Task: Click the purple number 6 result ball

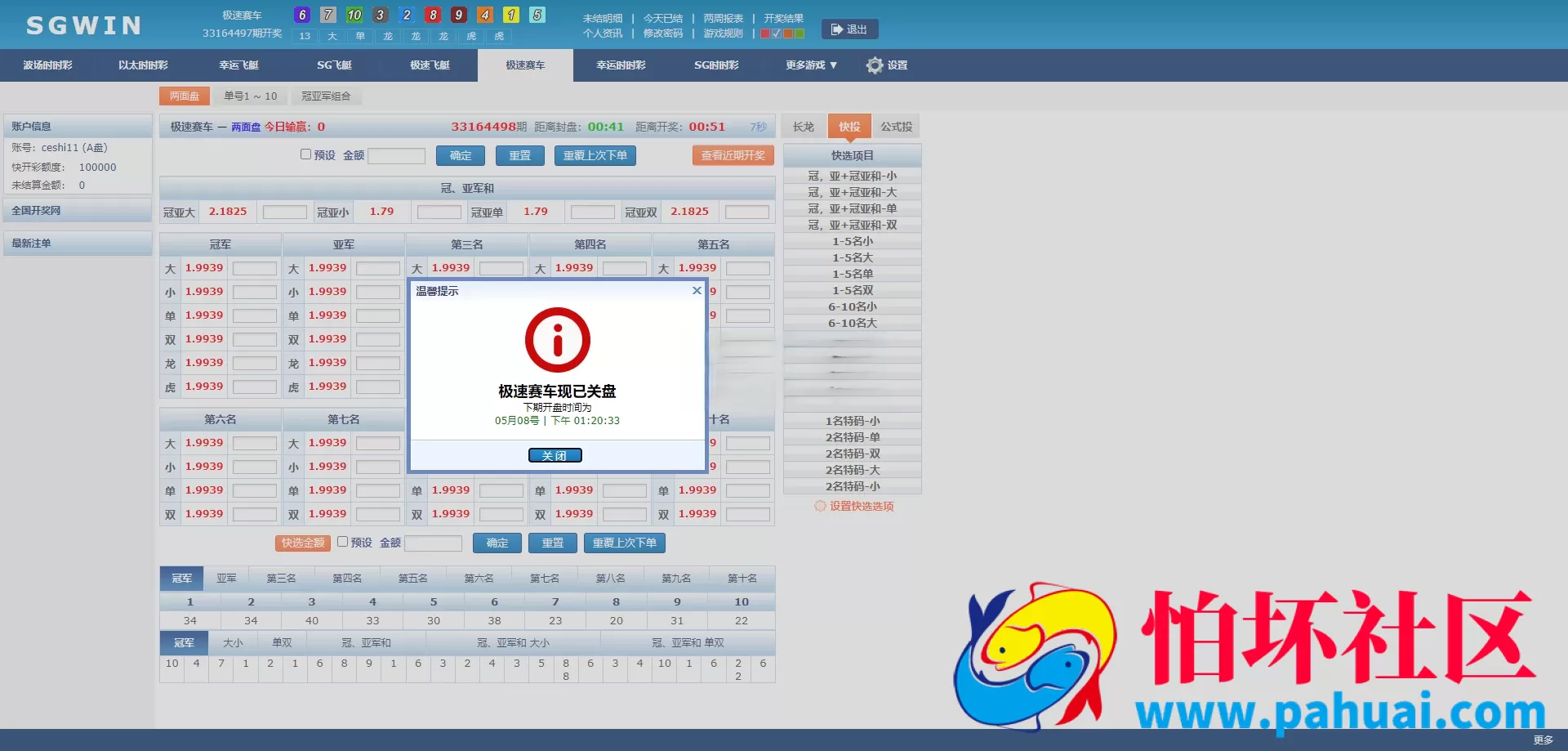Action: tap(302, 15)
